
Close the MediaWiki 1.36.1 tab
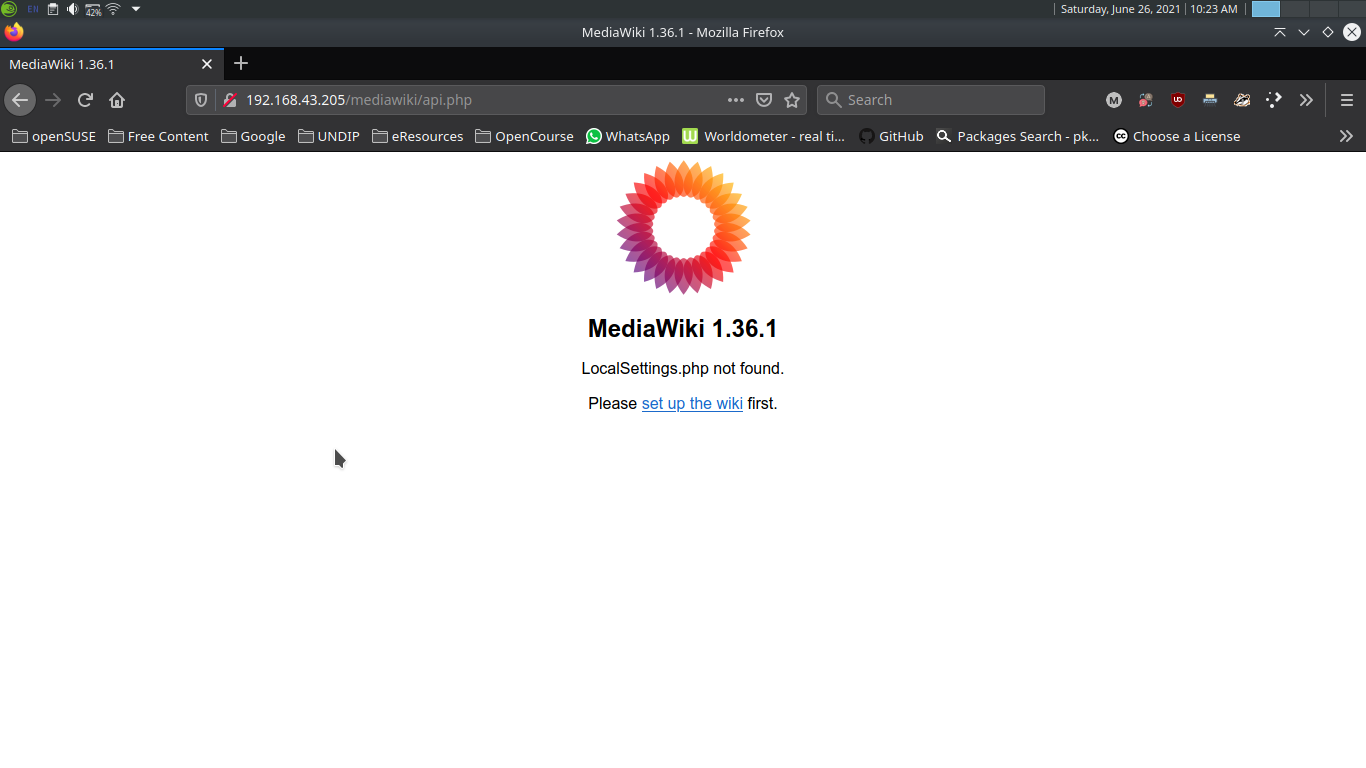[x=207, y=64]
